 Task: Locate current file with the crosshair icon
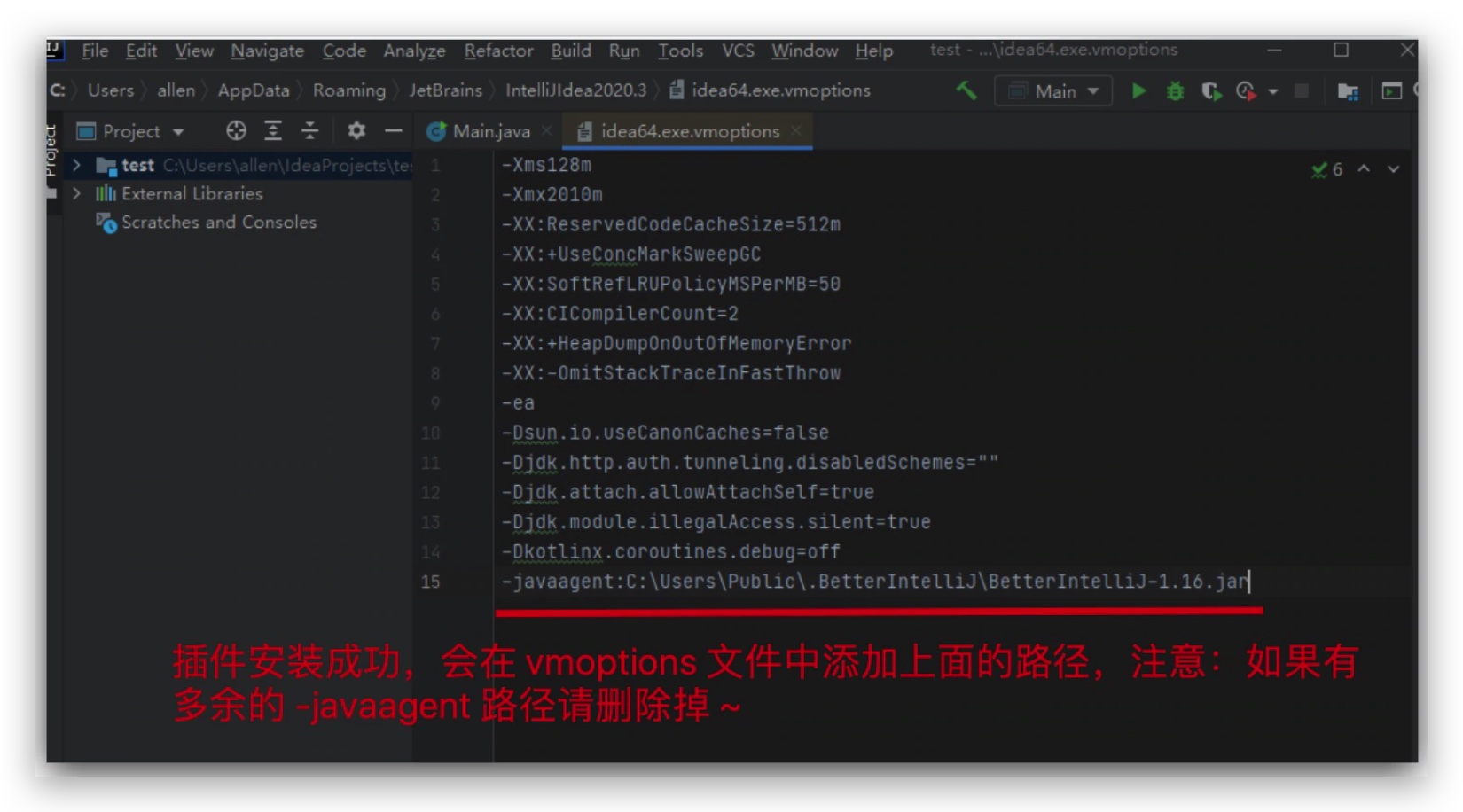click(x=236, y=131)
